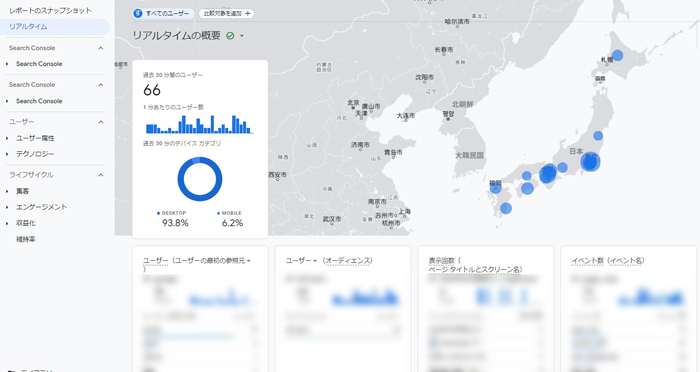This screenshot has height=372, width=700.
Task: Collapse the ライフサイクル section chevron
Action: tap(101, 175)
